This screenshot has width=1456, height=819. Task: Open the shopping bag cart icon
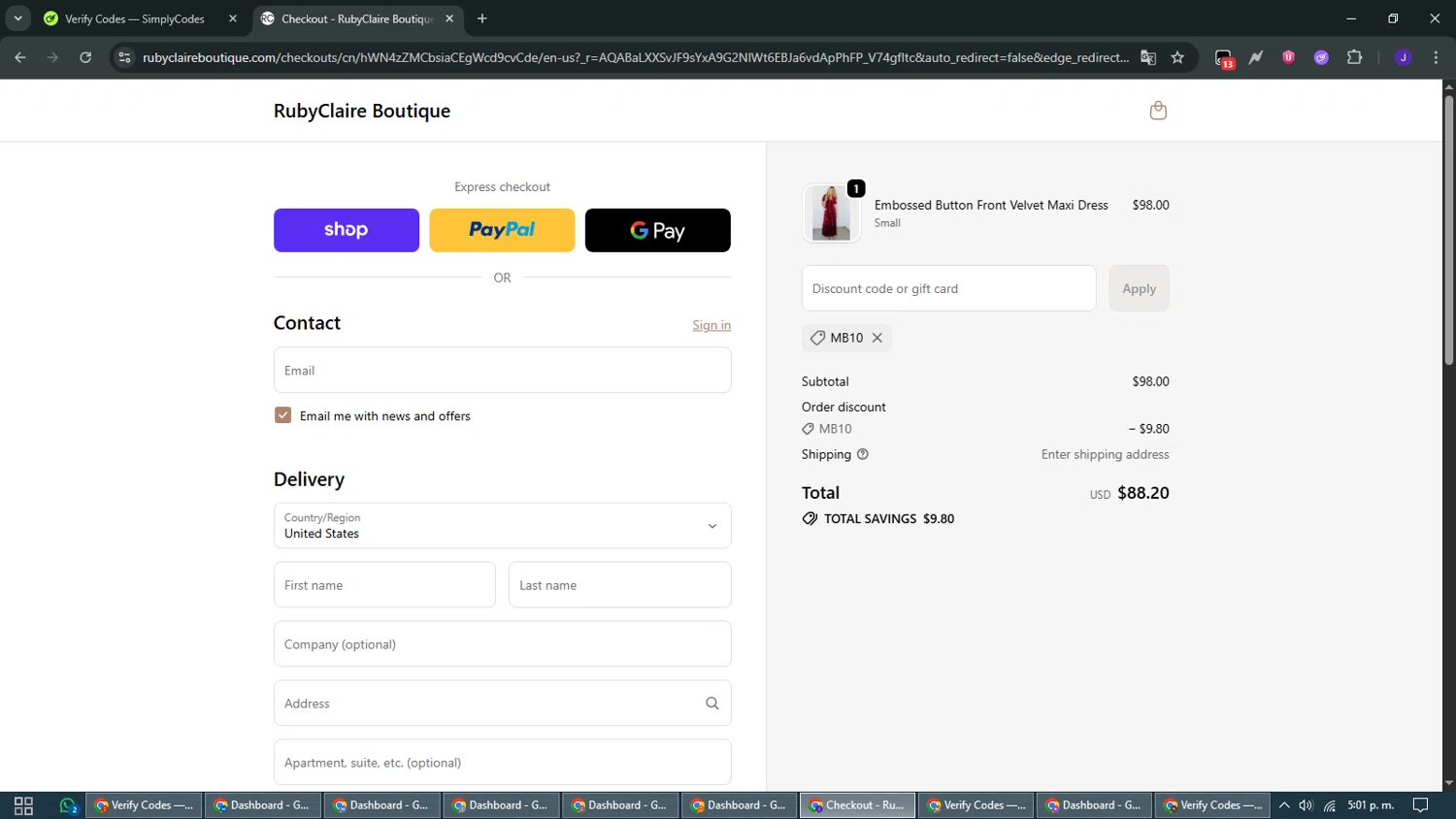[x=1158, y=111]
